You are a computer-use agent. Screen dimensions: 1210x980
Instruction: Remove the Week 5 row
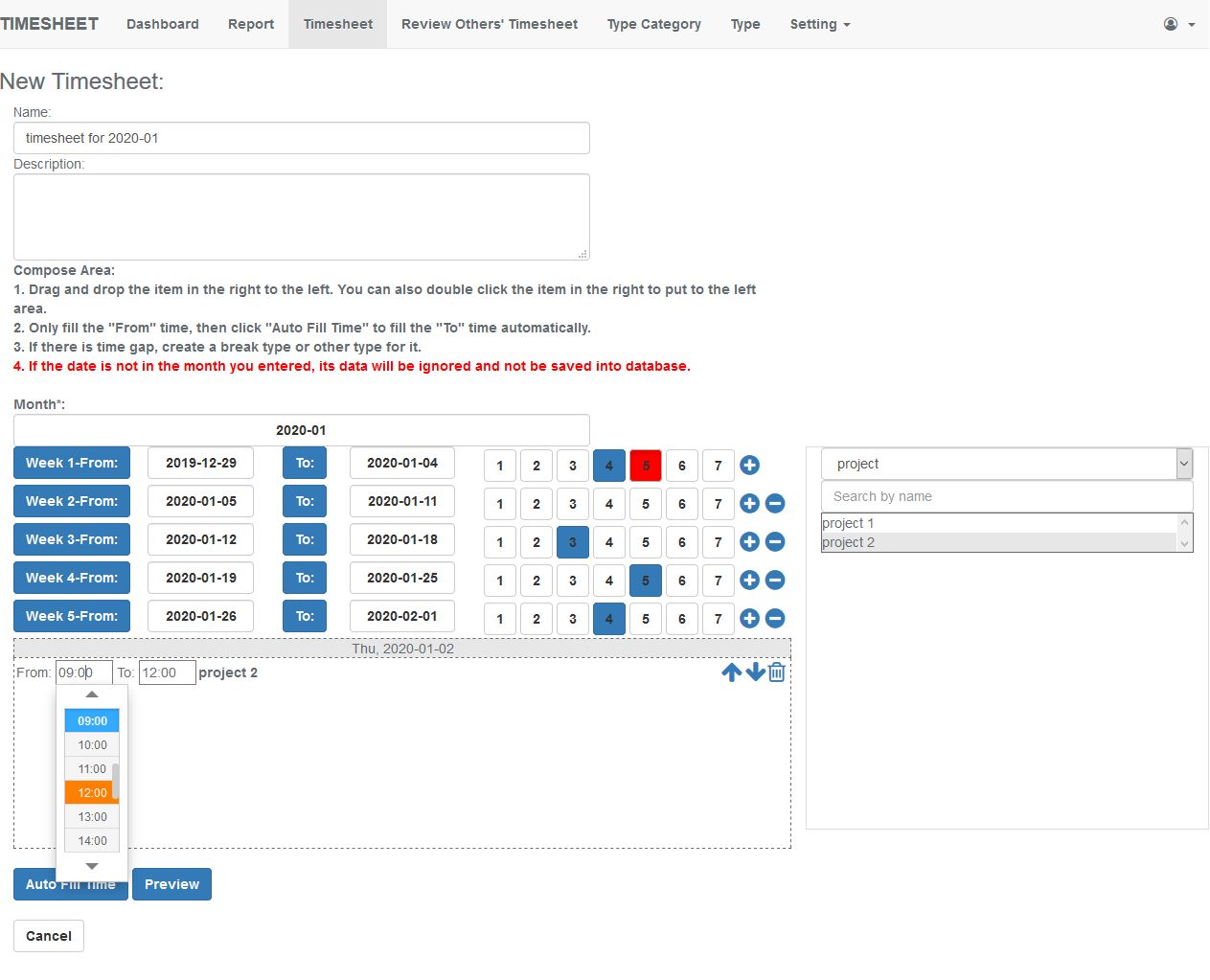point(776,619)
